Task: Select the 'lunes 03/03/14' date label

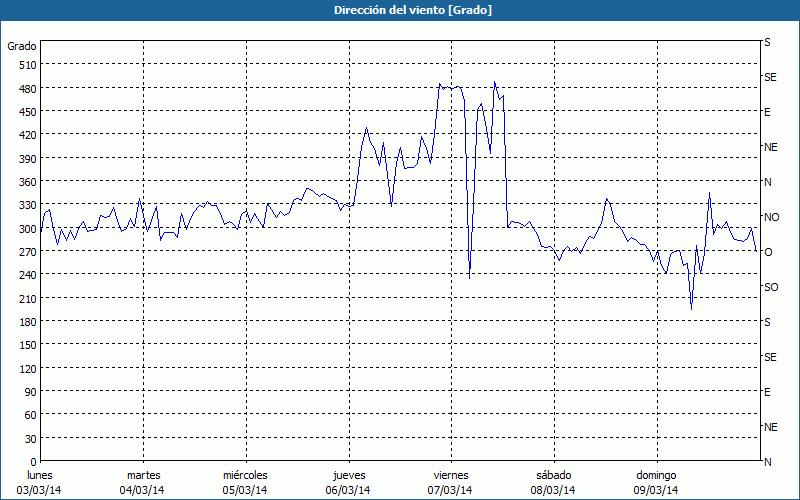Action: click(x=40, y=482)
